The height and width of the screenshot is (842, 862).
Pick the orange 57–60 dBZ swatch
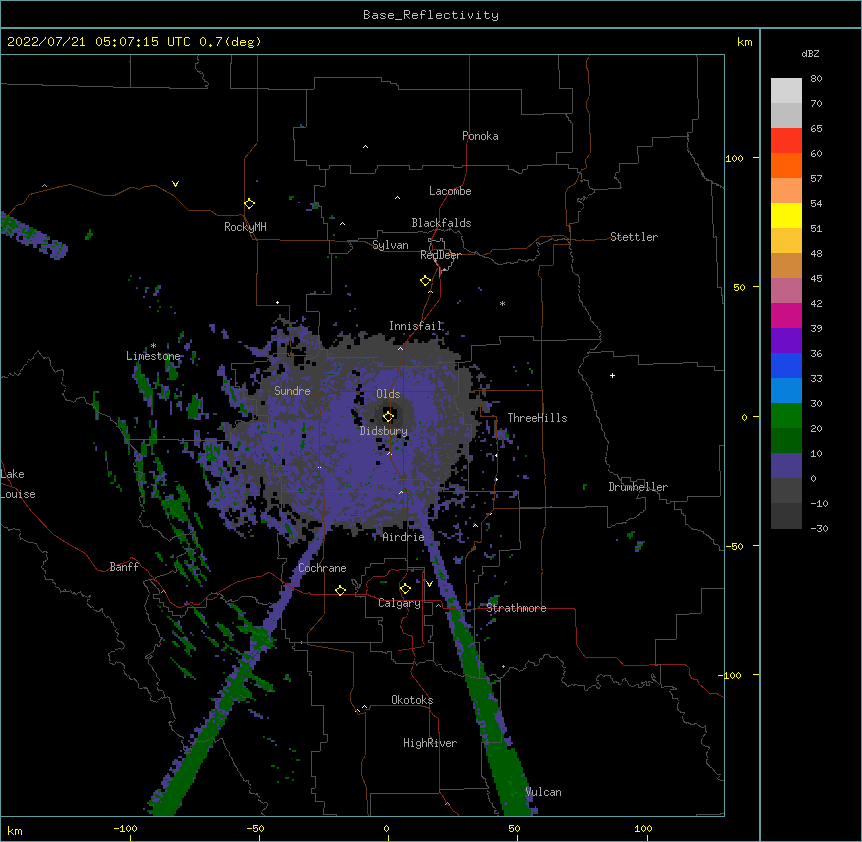click(x=786, y=165)
